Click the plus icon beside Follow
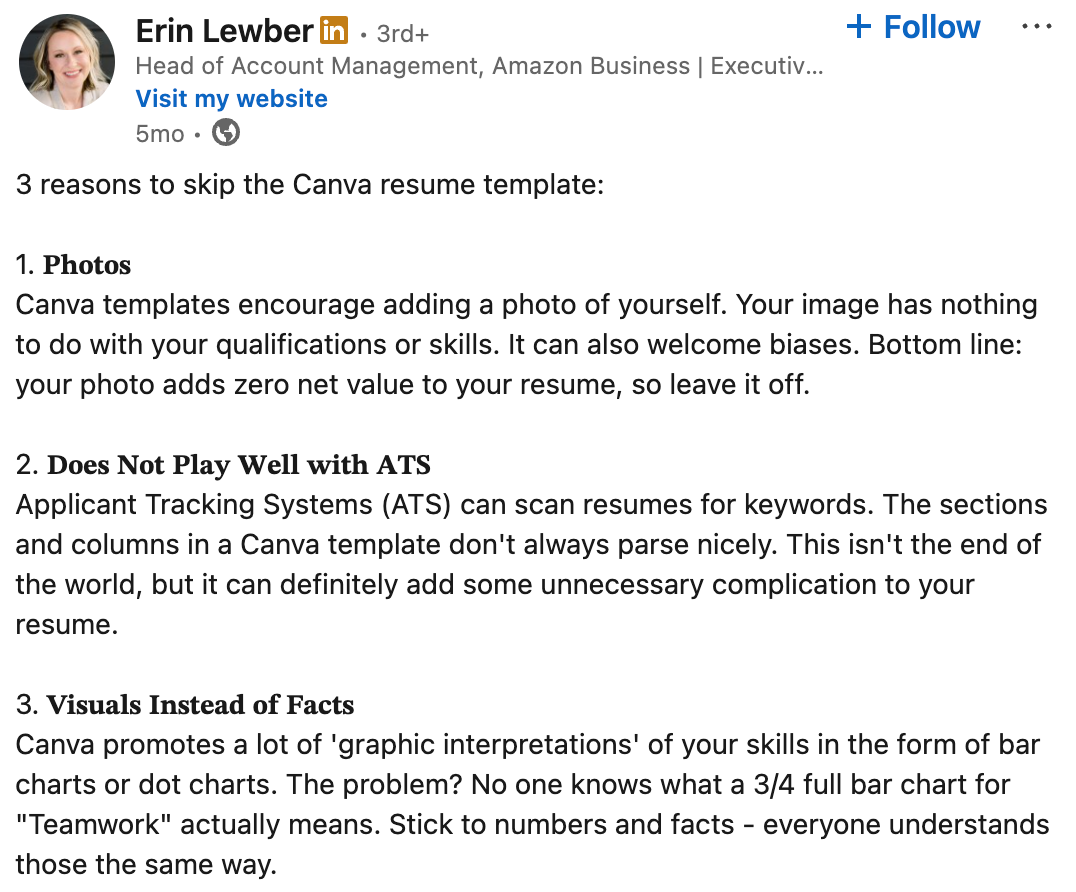Image resolution: width=1076 pixels, height=892 pixels. click(x=859, y=27)
